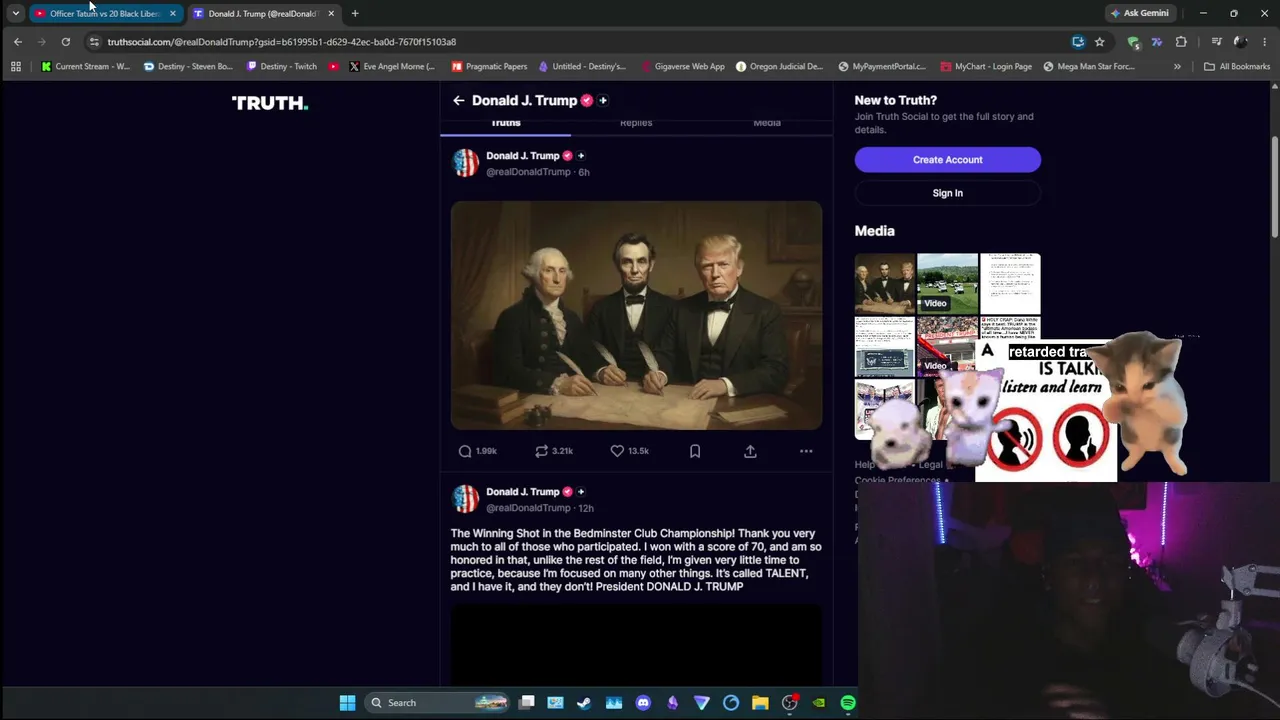Bookmark this page with the star icon
The height and width of the screenshot is (720, 1280).
pos(1100,42)
